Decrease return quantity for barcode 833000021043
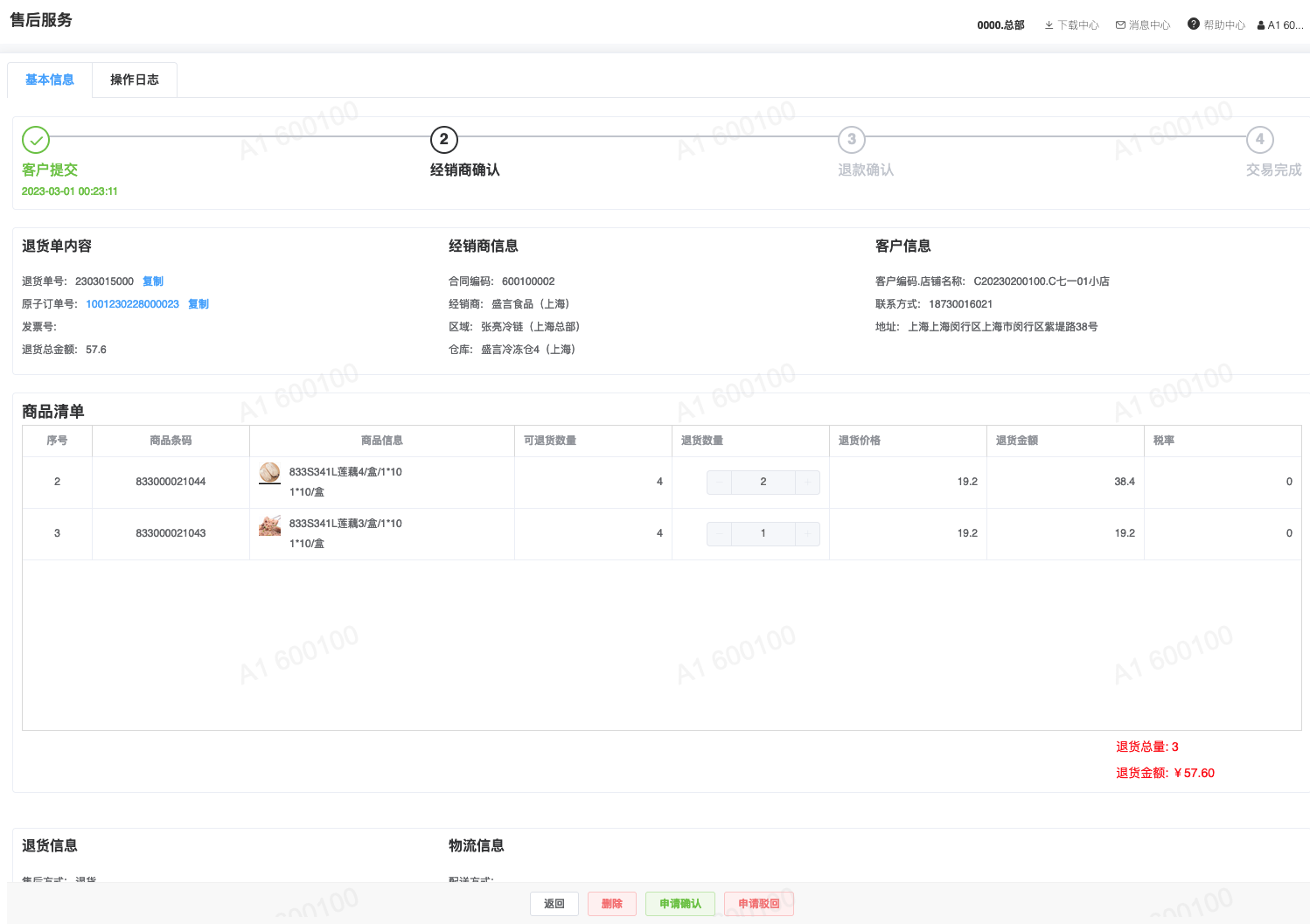The width and height of the screenshot is (1310, 924). [x=720, y=534]
